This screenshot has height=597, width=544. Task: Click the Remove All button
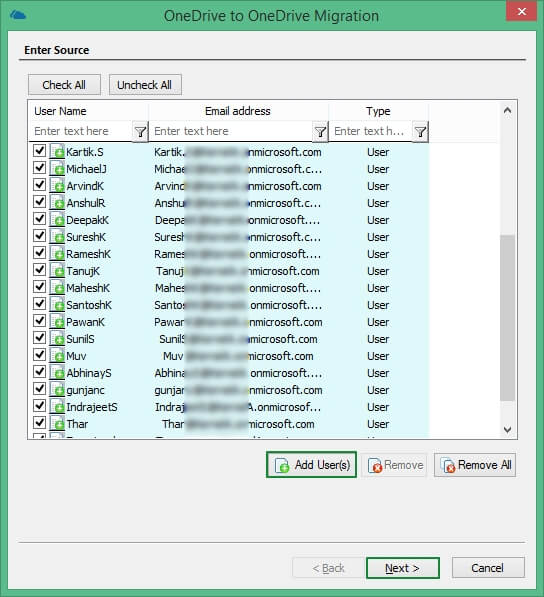(x=475, y=465)
